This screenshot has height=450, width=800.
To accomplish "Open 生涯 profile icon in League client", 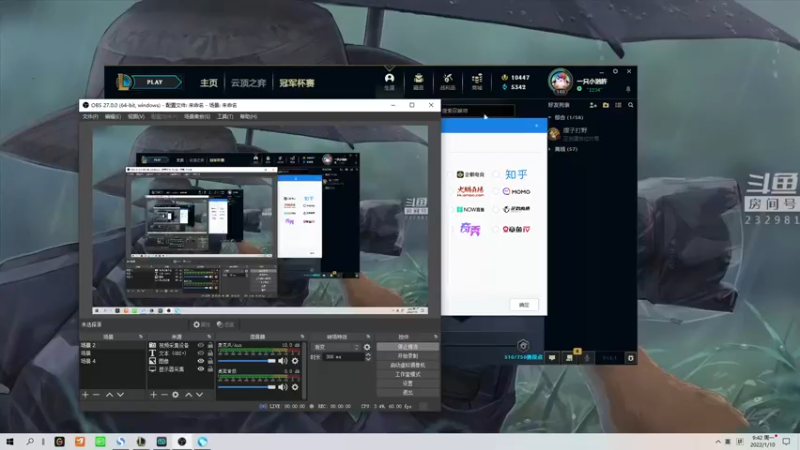I will click(389, 81).
